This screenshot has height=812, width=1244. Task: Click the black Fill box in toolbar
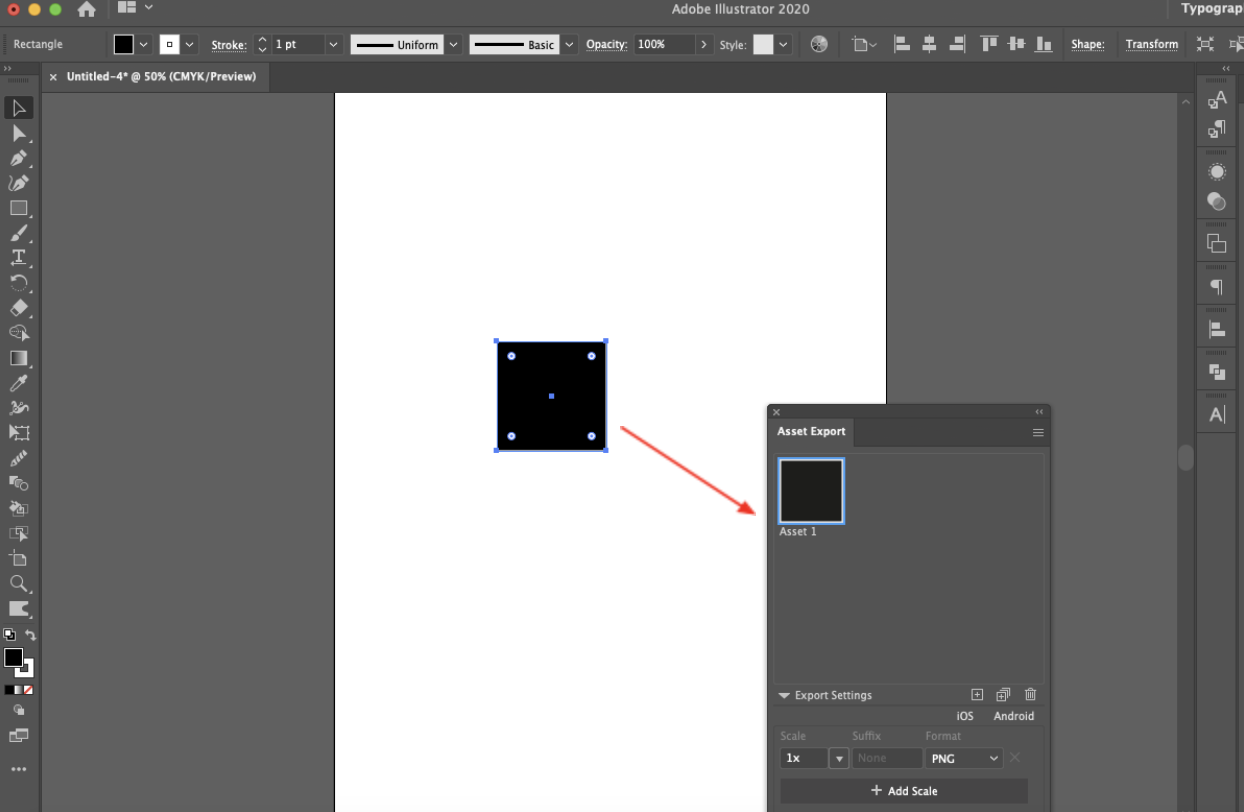(x=13, y=657)
